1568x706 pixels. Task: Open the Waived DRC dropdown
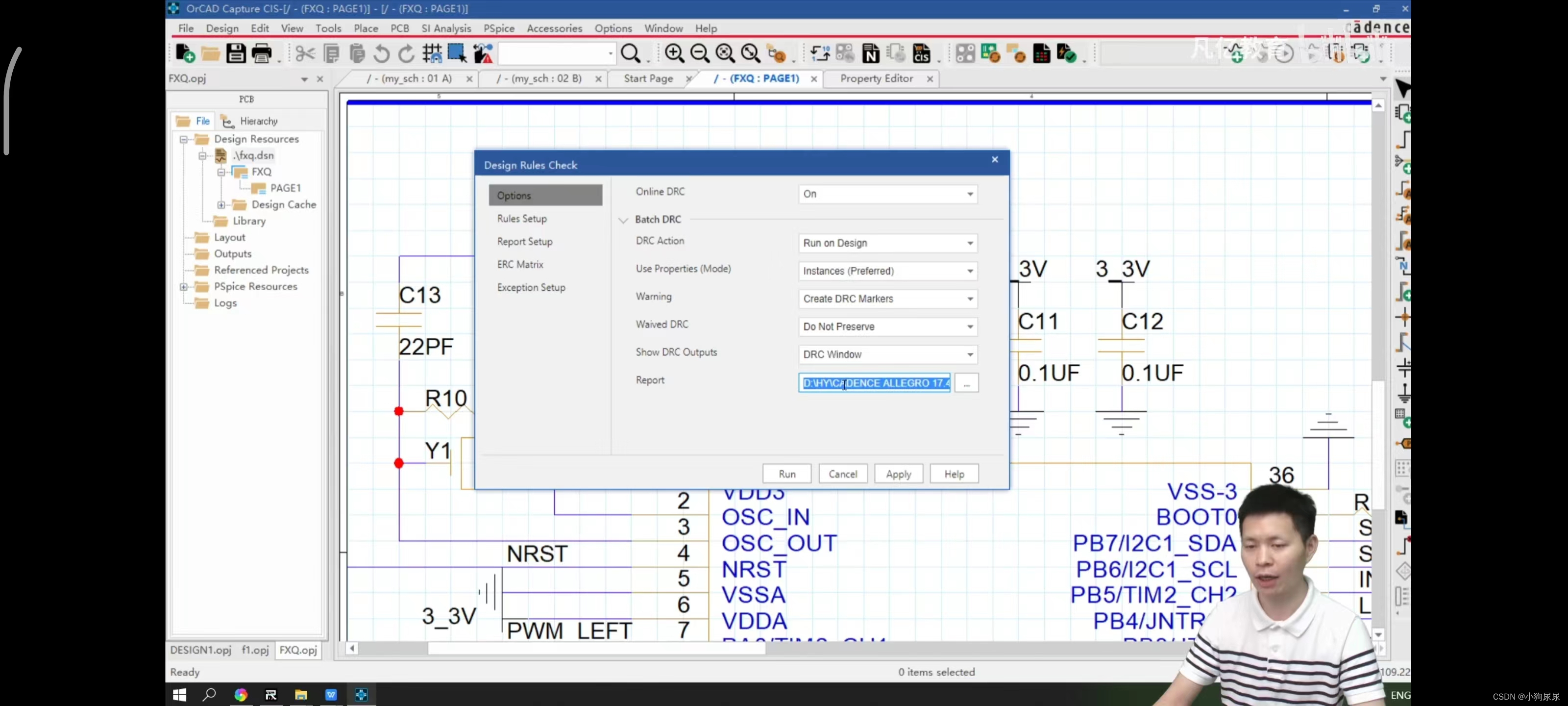(x=887, y=327)
